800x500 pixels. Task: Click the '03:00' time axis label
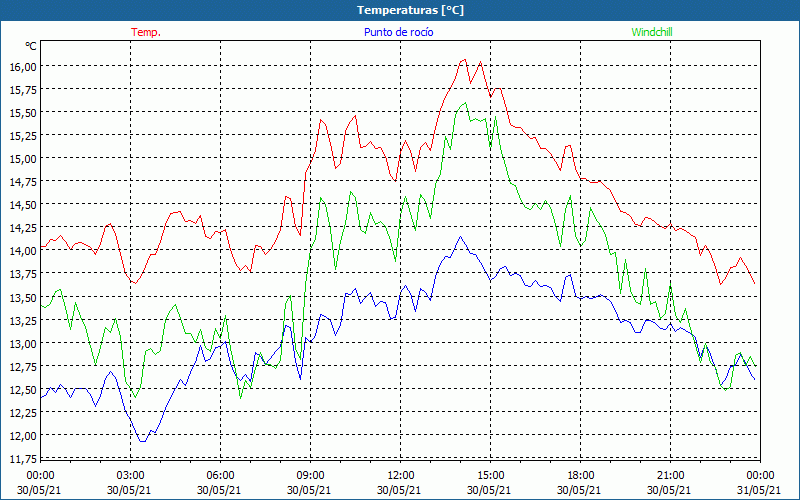click(131, 476)
